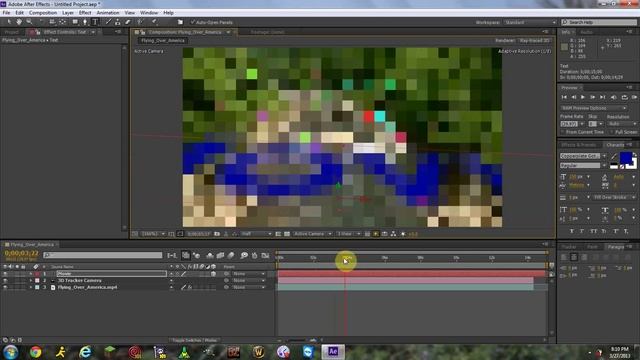Launch Google Chrome from taskbar
This screenshot has height=360, width=640.
coord(36,351)
